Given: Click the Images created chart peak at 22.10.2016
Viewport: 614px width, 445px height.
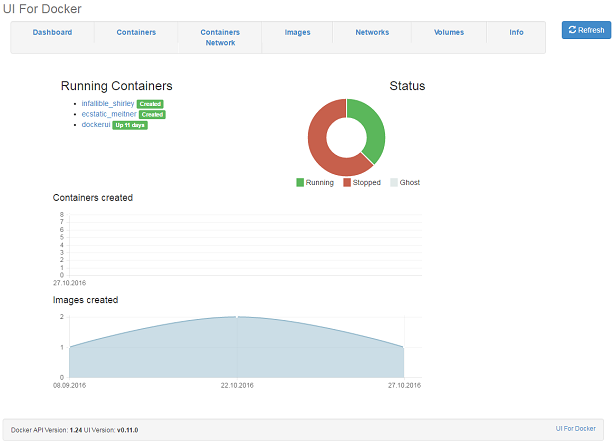Looking at the screenshot, I should pyautogui.click(x=237, y=317).
